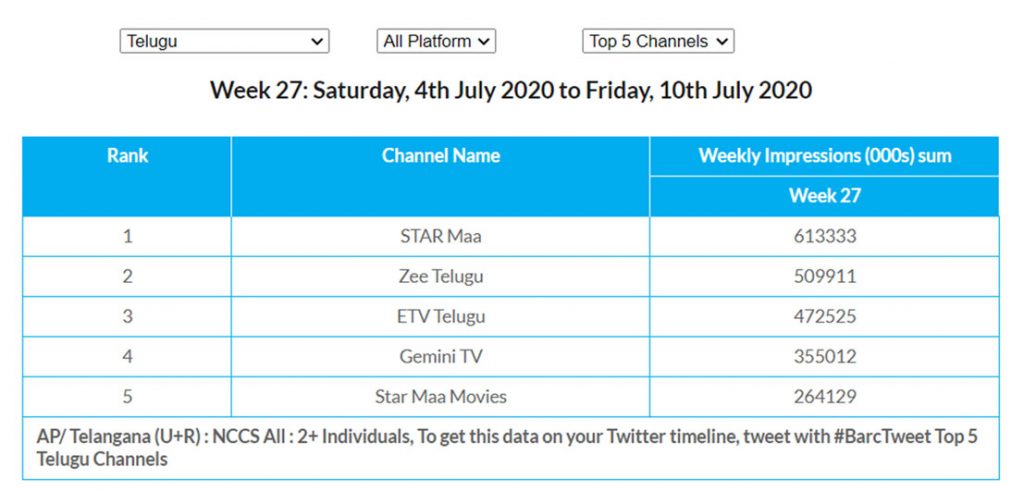The image size is (1024, 492).
Task: Expand the All Platform dropdown
Action: pyautogui.click(x=437, y=41)
